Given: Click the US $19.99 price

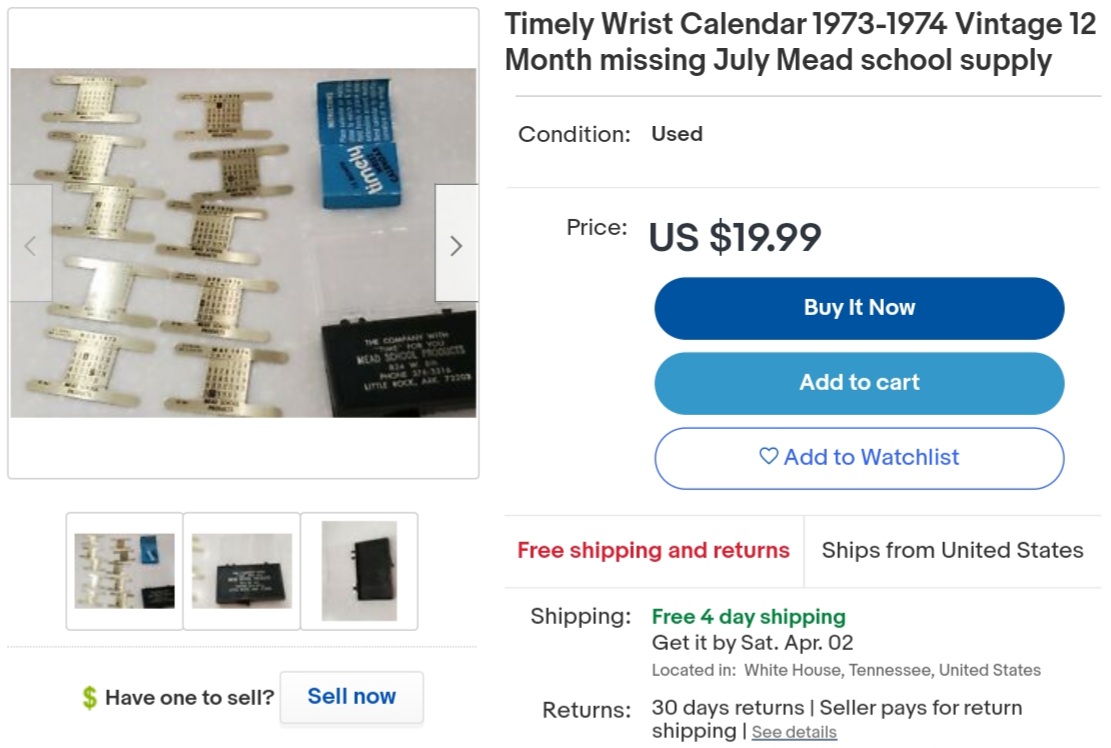Looking at the screenshot, I should coord(735,238).
